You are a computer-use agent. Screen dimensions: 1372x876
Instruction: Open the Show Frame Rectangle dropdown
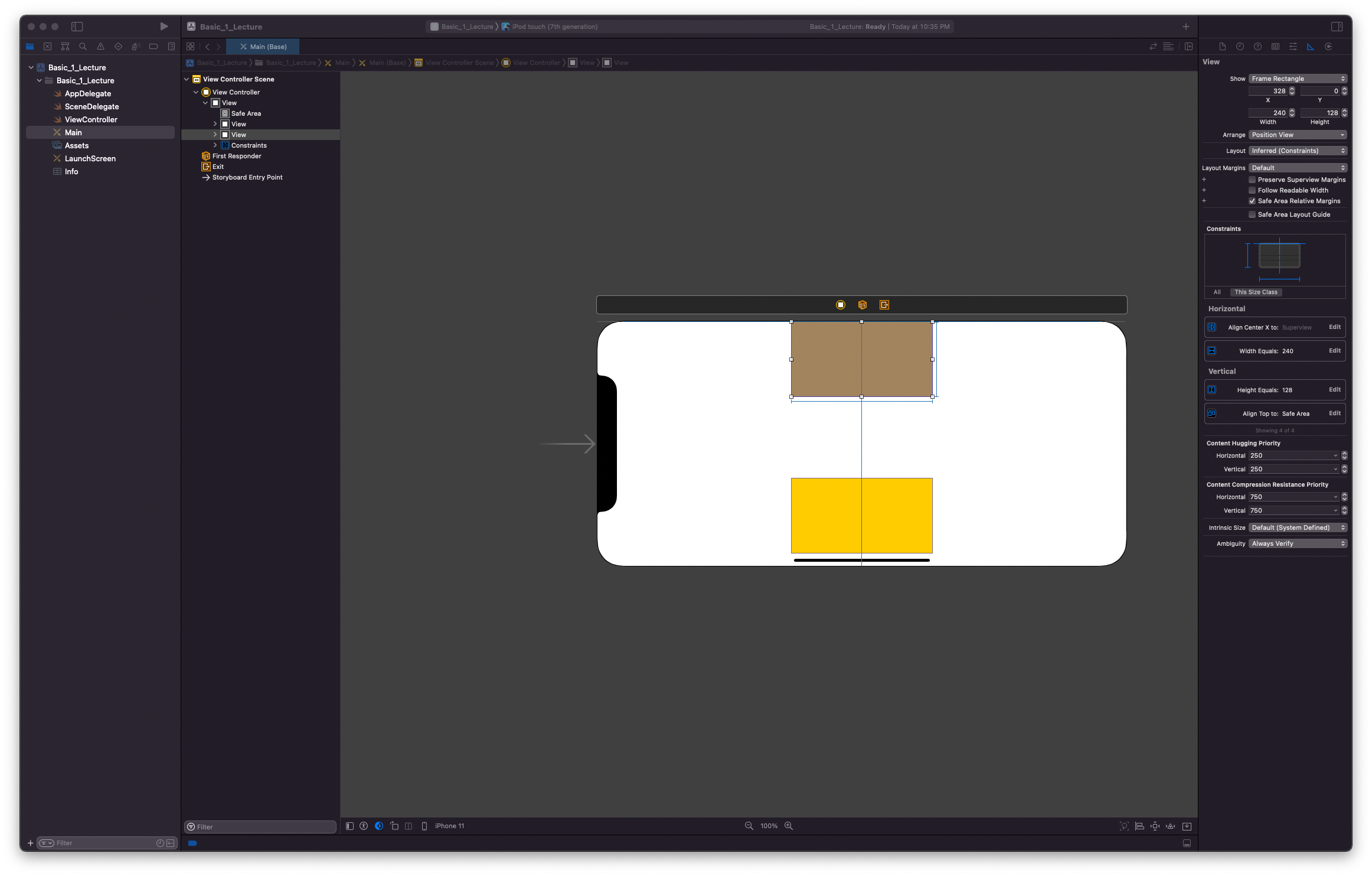point(1298,79)
